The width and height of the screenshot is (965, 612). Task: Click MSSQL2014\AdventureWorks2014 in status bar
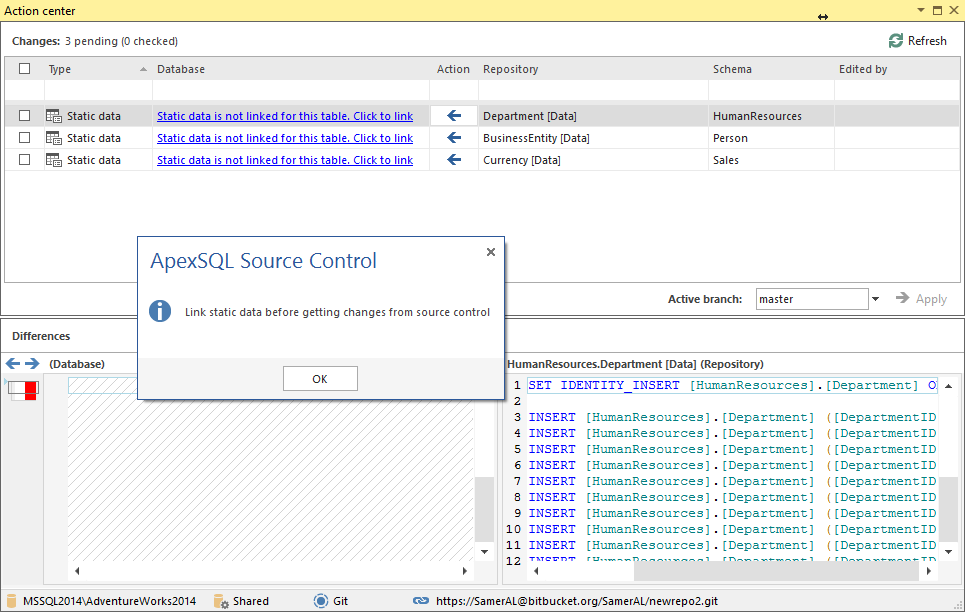pyautogui.click(x=110, y=601)
